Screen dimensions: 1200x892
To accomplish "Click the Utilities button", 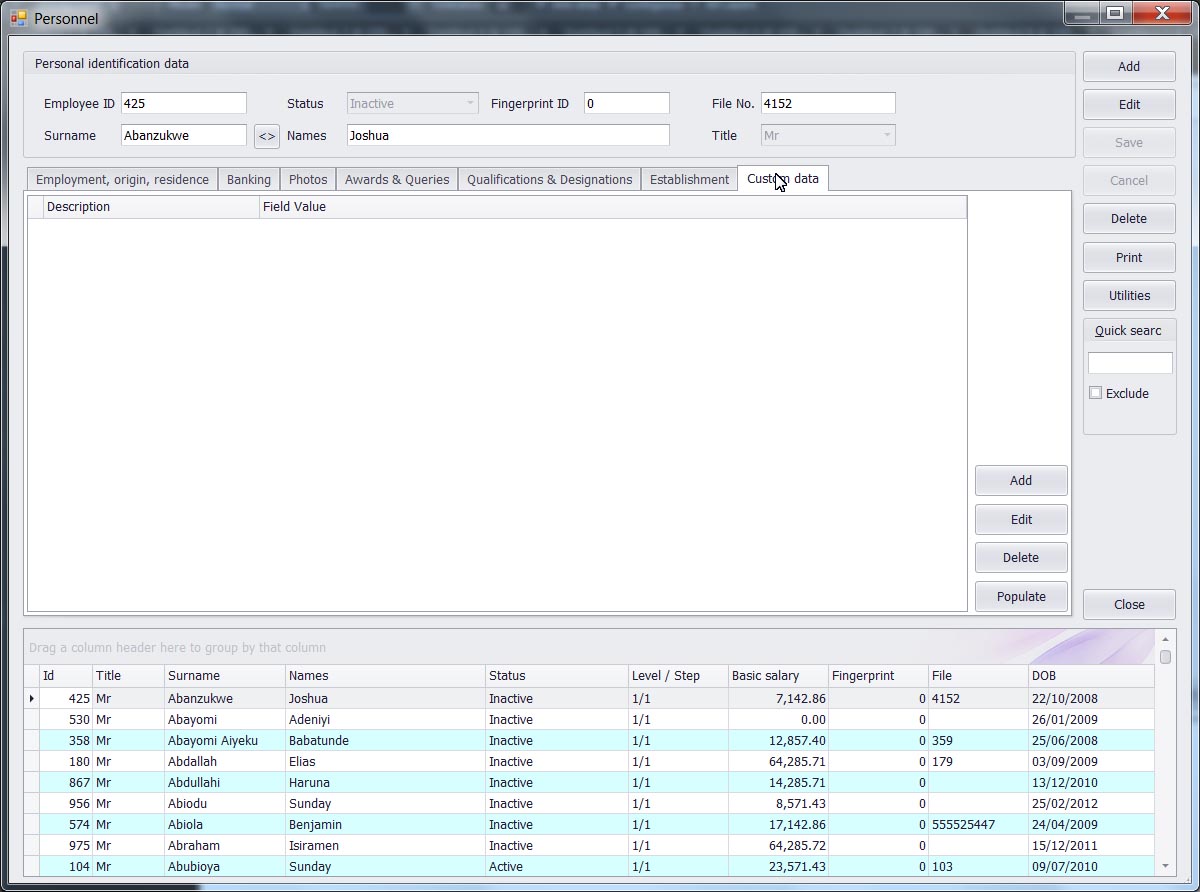I will click(x=1129, y=296).
